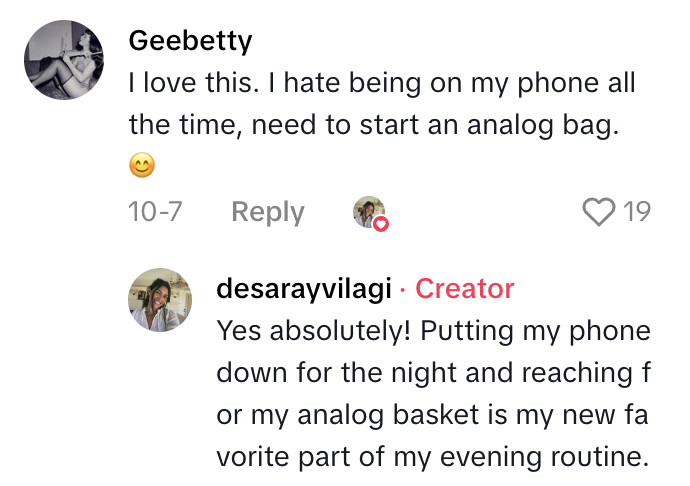The image size is (690, 486).
Task: Open Geebetty's profile picture
Action: (64, 60)
